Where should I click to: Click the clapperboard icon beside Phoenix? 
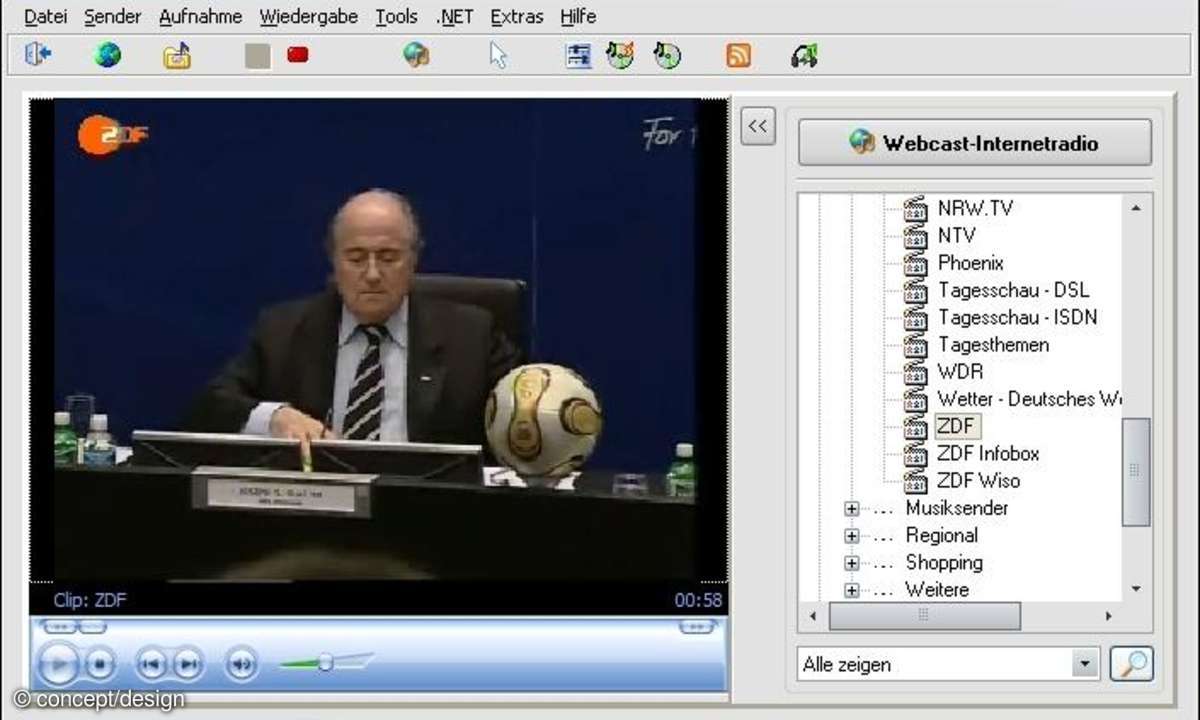(916, 263)
